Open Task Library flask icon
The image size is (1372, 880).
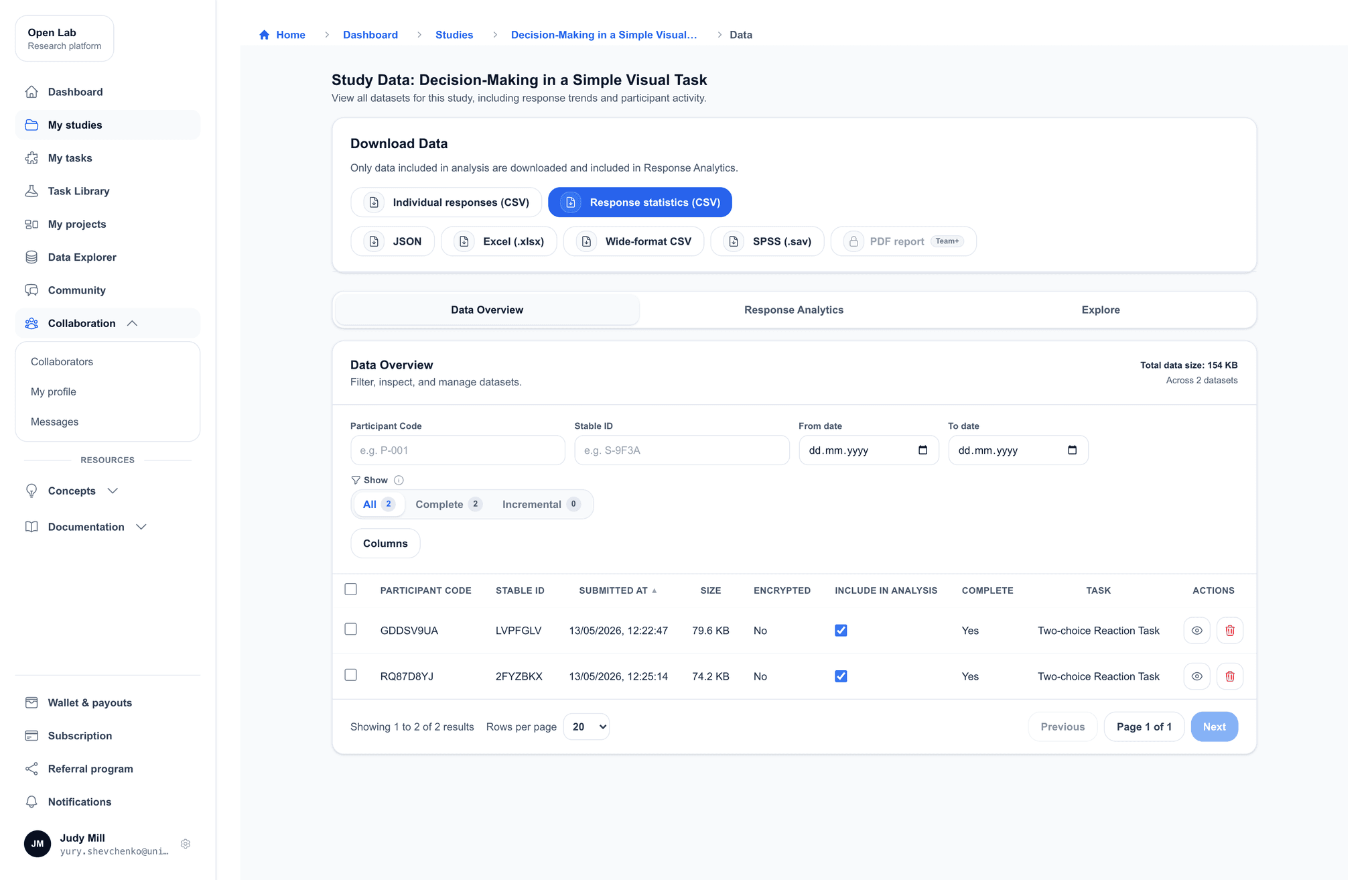click(31, 191)
